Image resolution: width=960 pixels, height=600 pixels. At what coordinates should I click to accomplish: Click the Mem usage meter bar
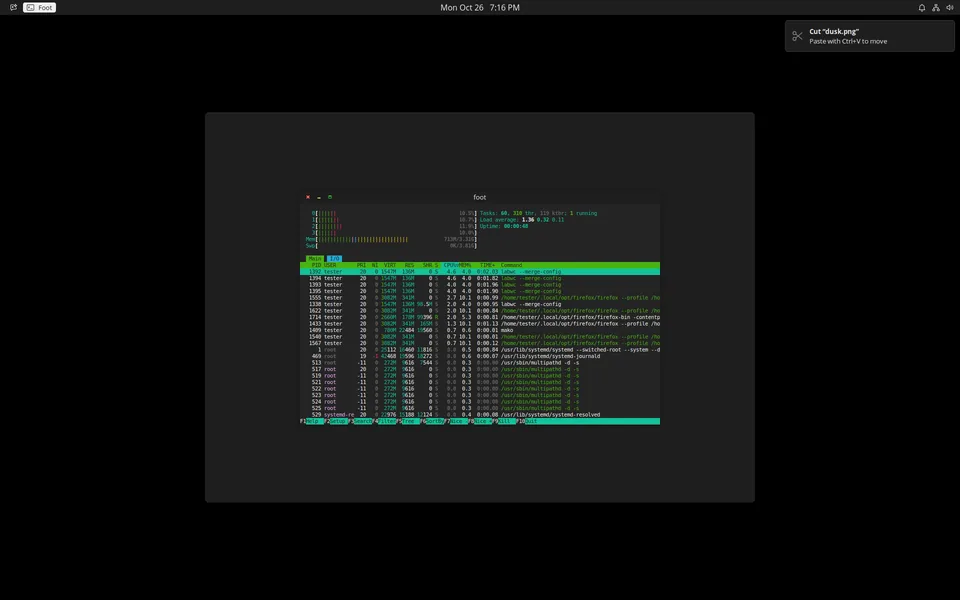(391, 239)
